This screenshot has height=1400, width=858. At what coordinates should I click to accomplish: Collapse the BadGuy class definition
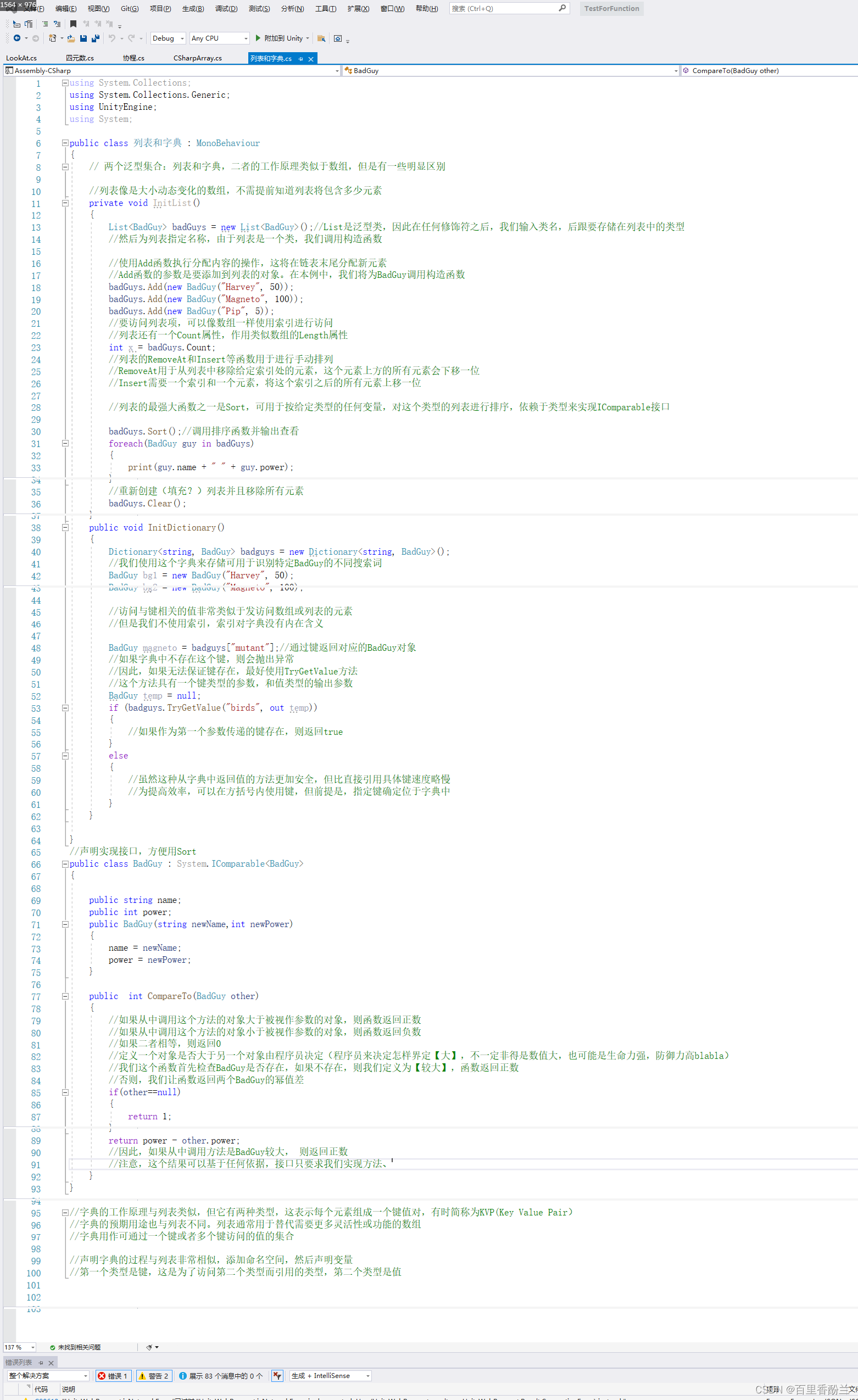click(65, 863)
